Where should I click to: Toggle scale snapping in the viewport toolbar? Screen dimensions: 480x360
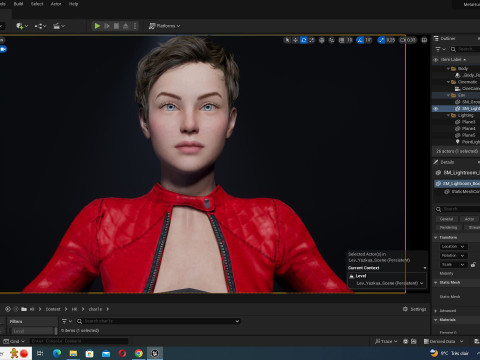point(381,40)
